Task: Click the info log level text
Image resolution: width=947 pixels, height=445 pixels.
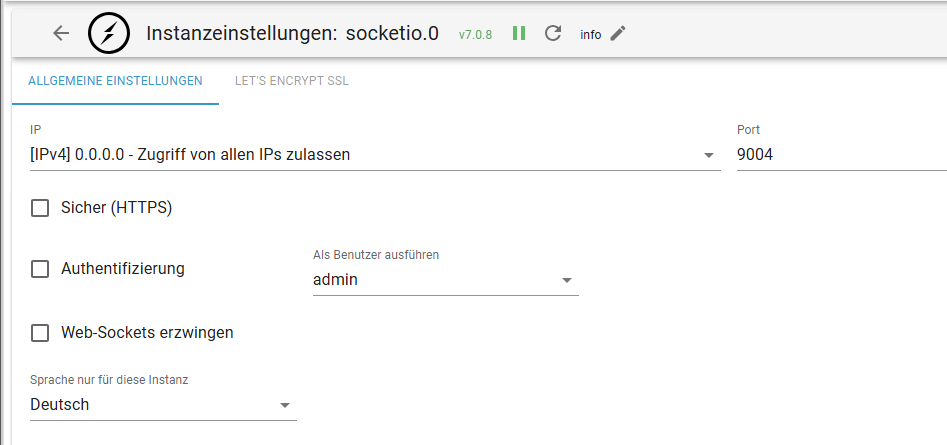Action: tap(591, 34)
